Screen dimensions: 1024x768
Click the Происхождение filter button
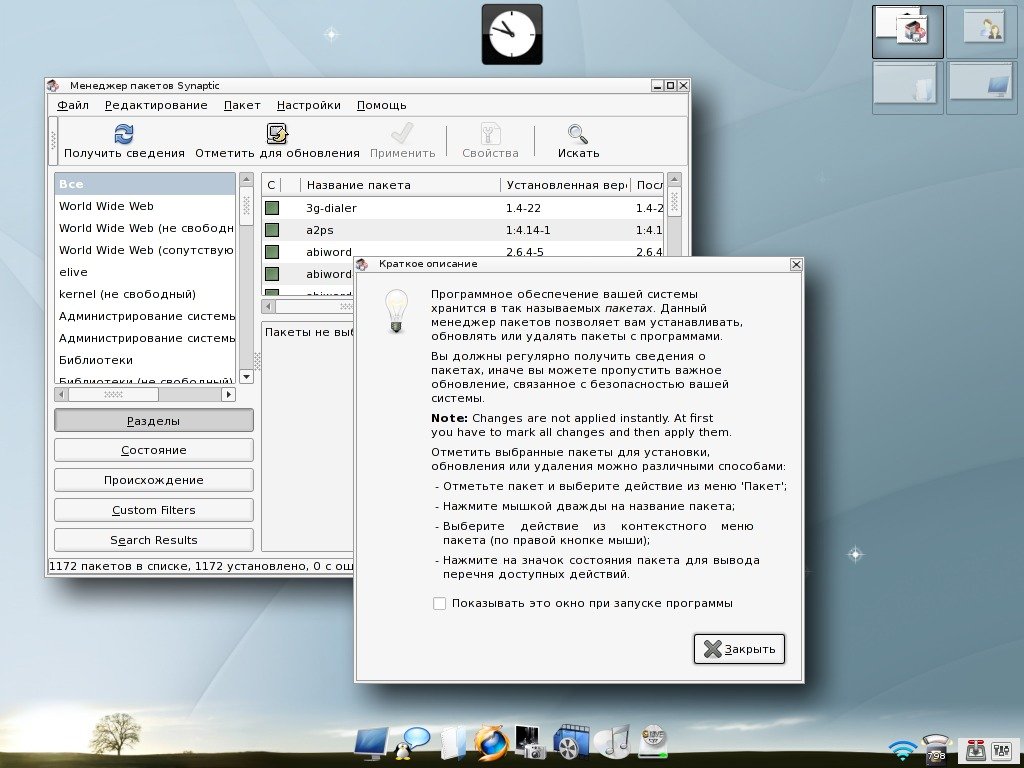[153, 480]
